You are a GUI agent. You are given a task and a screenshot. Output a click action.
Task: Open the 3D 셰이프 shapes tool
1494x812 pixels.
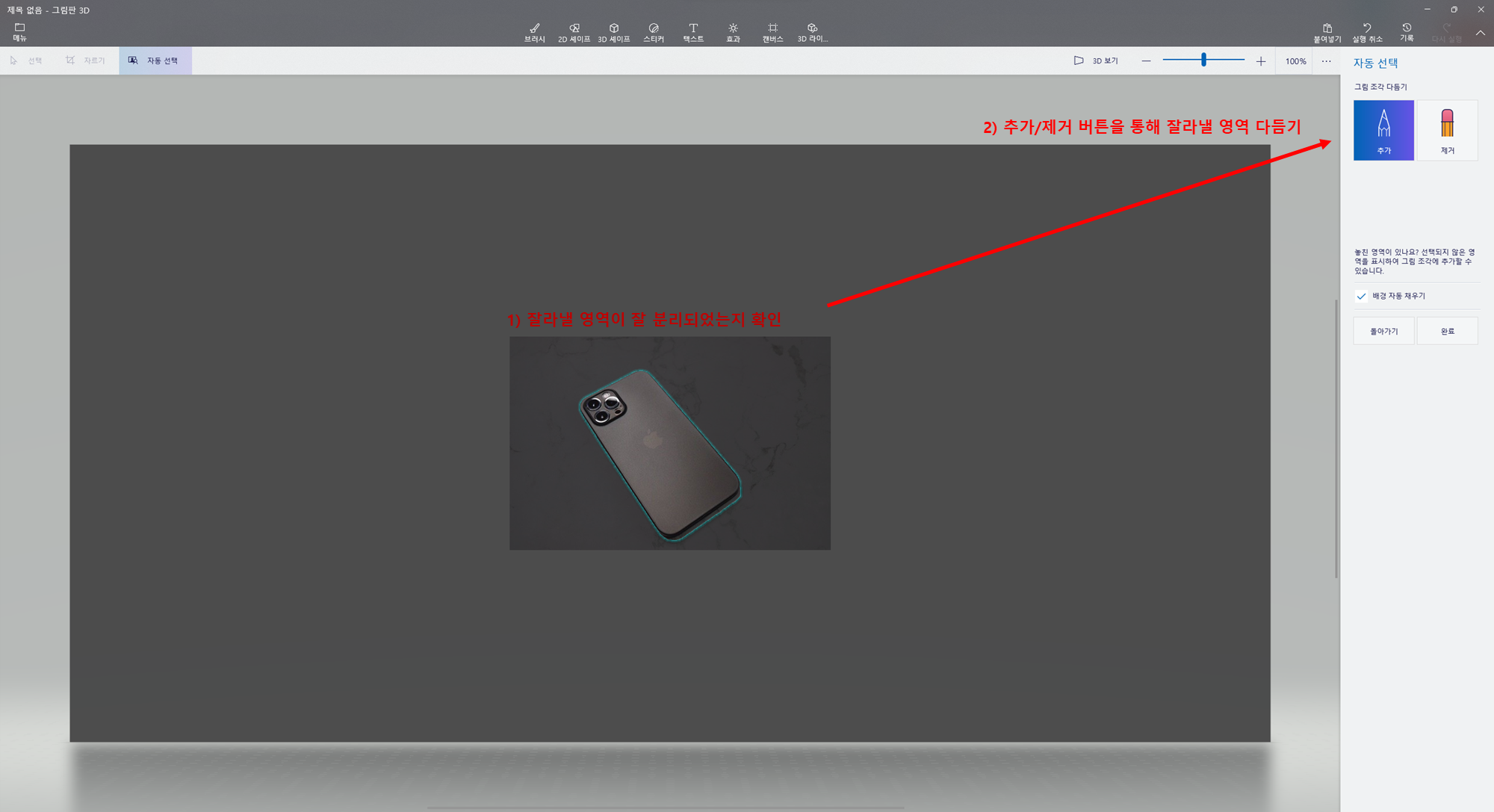[613, 32]
